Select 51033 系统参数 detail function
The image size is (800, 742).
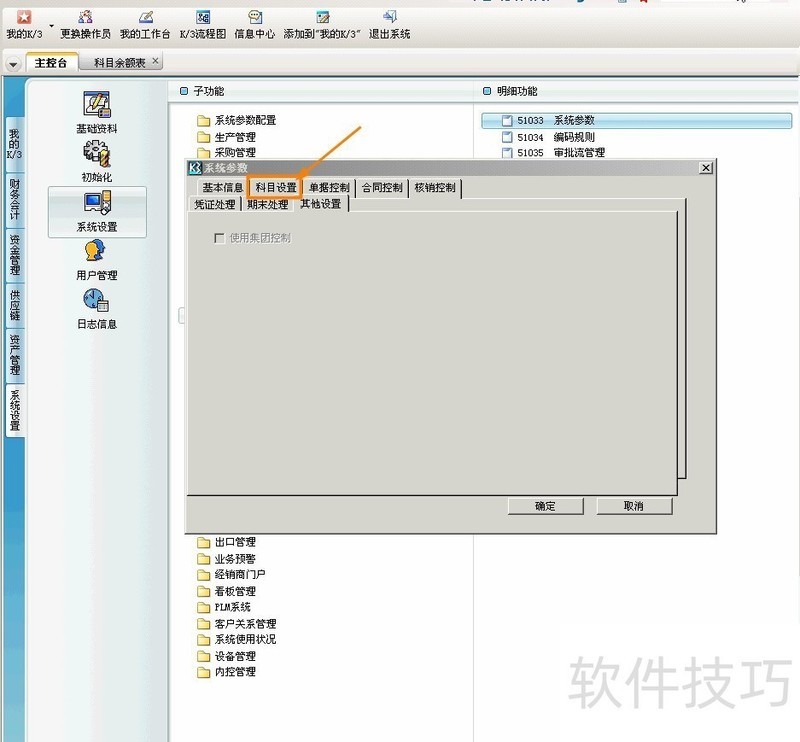click(636, 120)
